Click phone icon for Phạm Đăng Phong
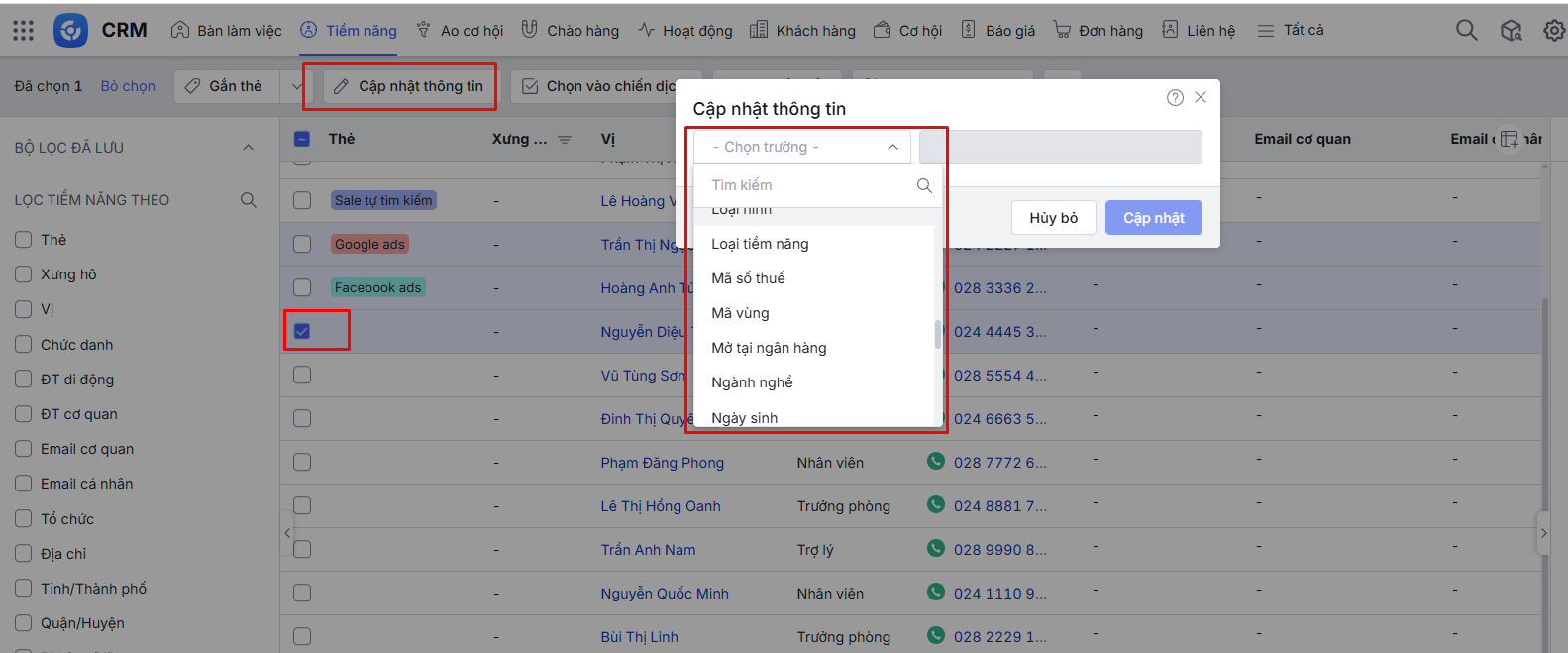 tap(935, 461)
